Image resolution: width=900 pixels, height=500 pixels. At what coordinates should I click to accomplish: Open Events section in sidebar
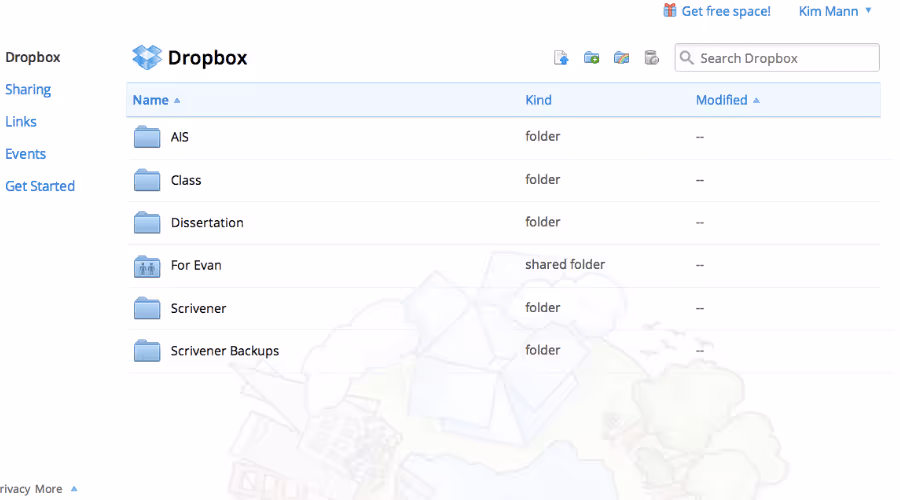click(25, 154)
